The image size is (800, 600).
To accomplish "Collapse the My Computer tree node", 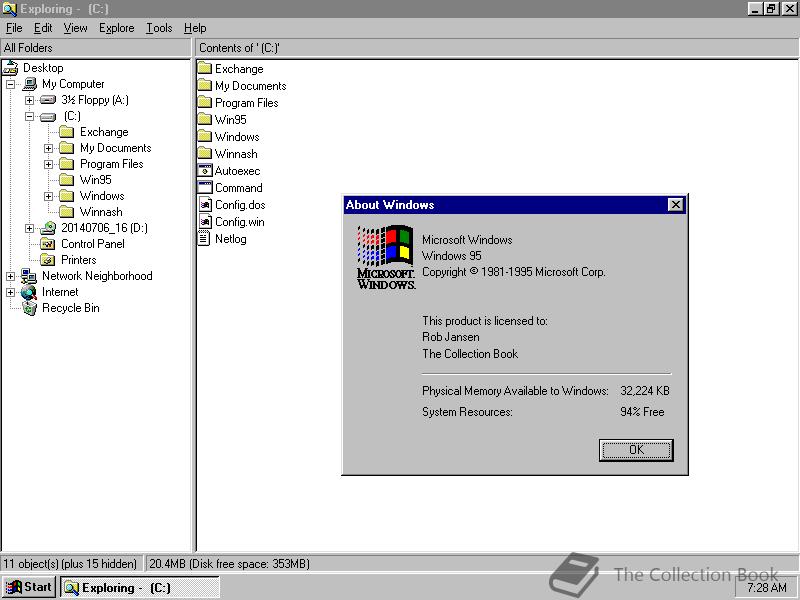I will (x=10, y=84).
